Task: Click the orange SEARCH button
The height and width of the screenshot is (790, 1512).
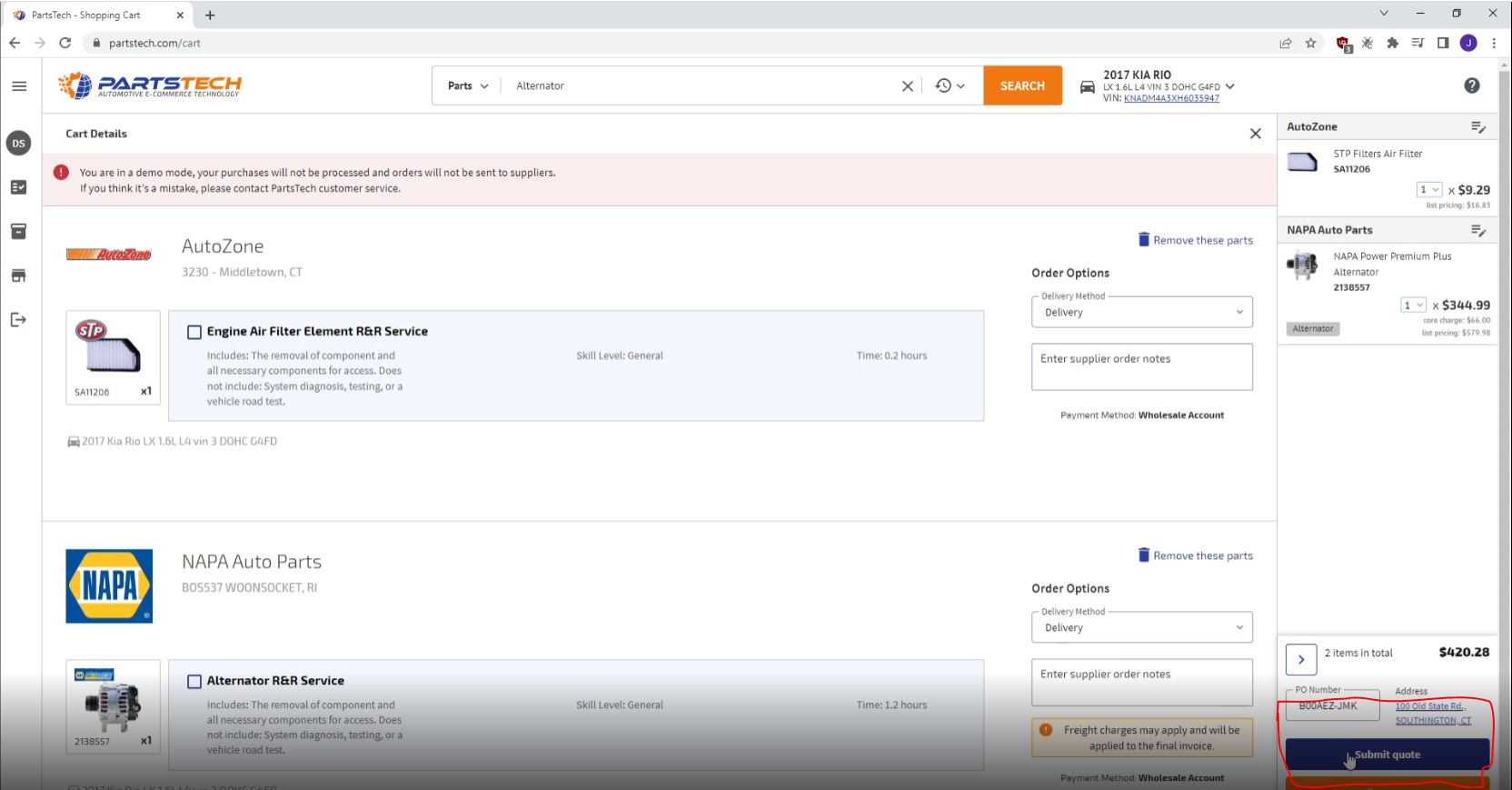Action: 1022,85
